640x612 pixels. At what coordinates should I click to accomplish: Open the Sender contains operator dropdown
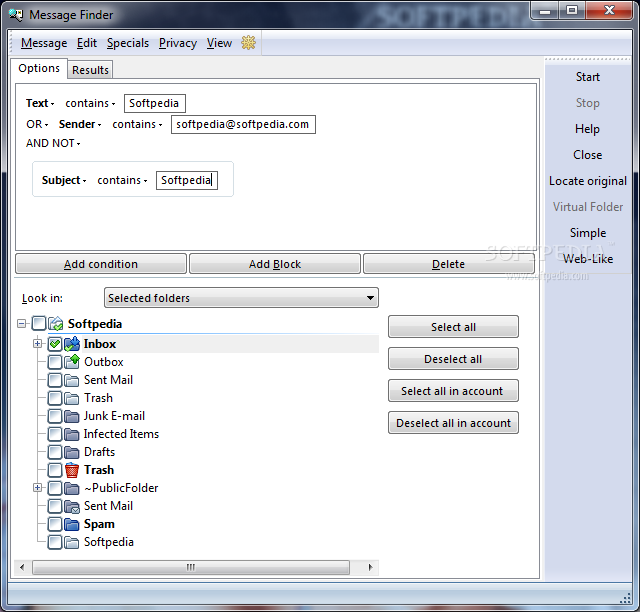(137, 124)
